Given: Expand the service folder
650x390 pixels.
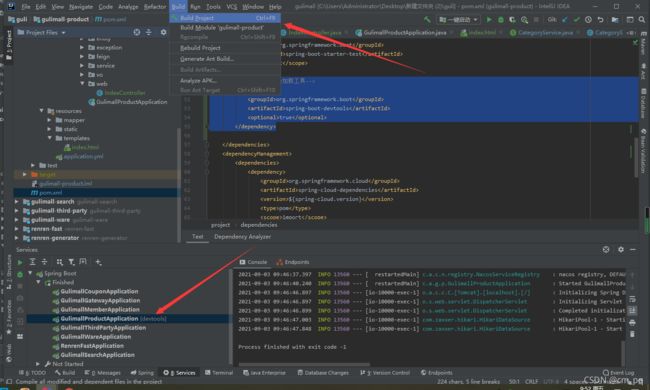Looking at the screenshot, I should coord(82,66).
